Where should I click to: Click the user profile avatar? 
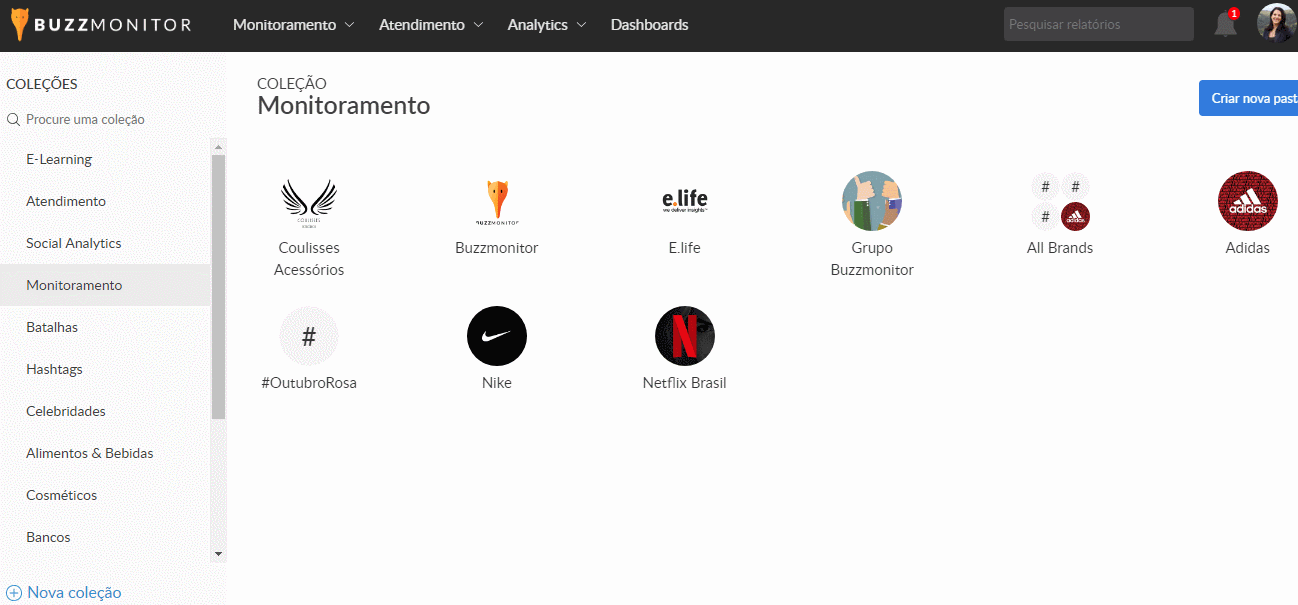pos(1276,24)
